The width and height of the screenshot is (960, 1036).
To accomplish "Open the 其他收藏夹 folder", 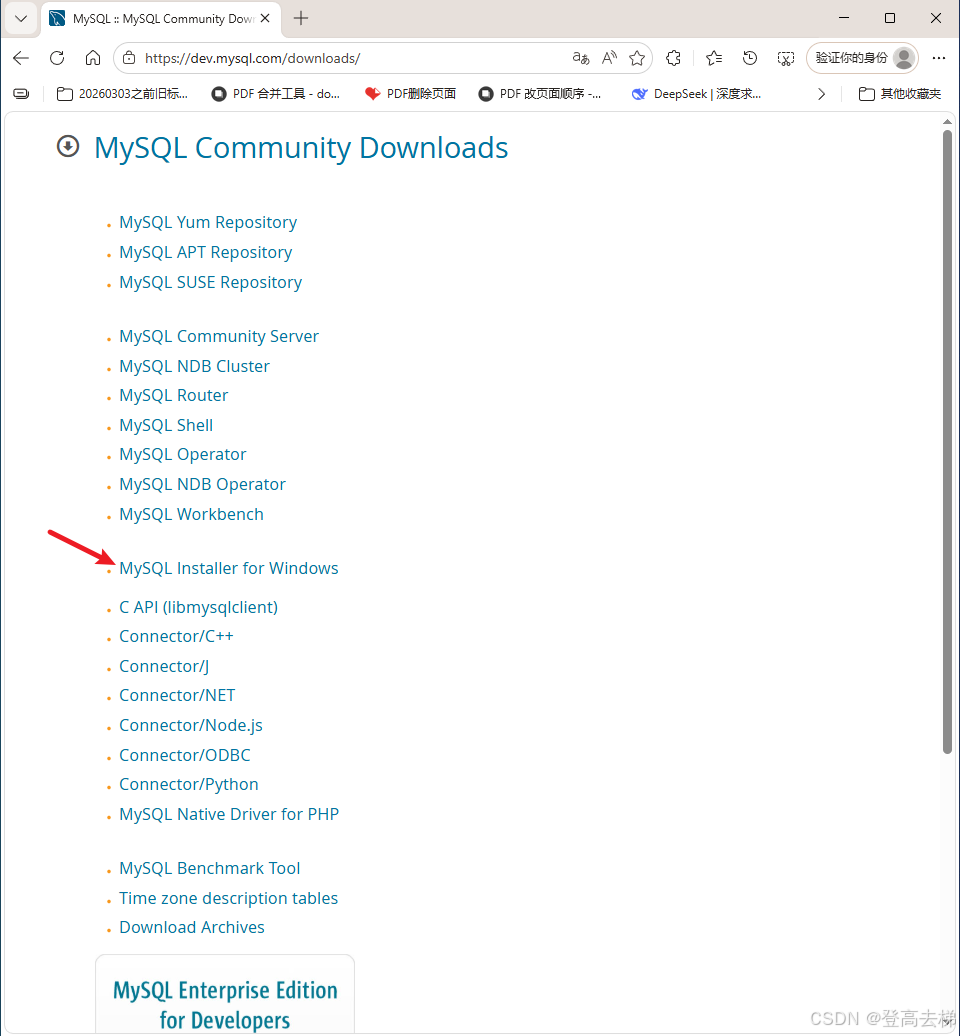I will (x=900, y=94).
